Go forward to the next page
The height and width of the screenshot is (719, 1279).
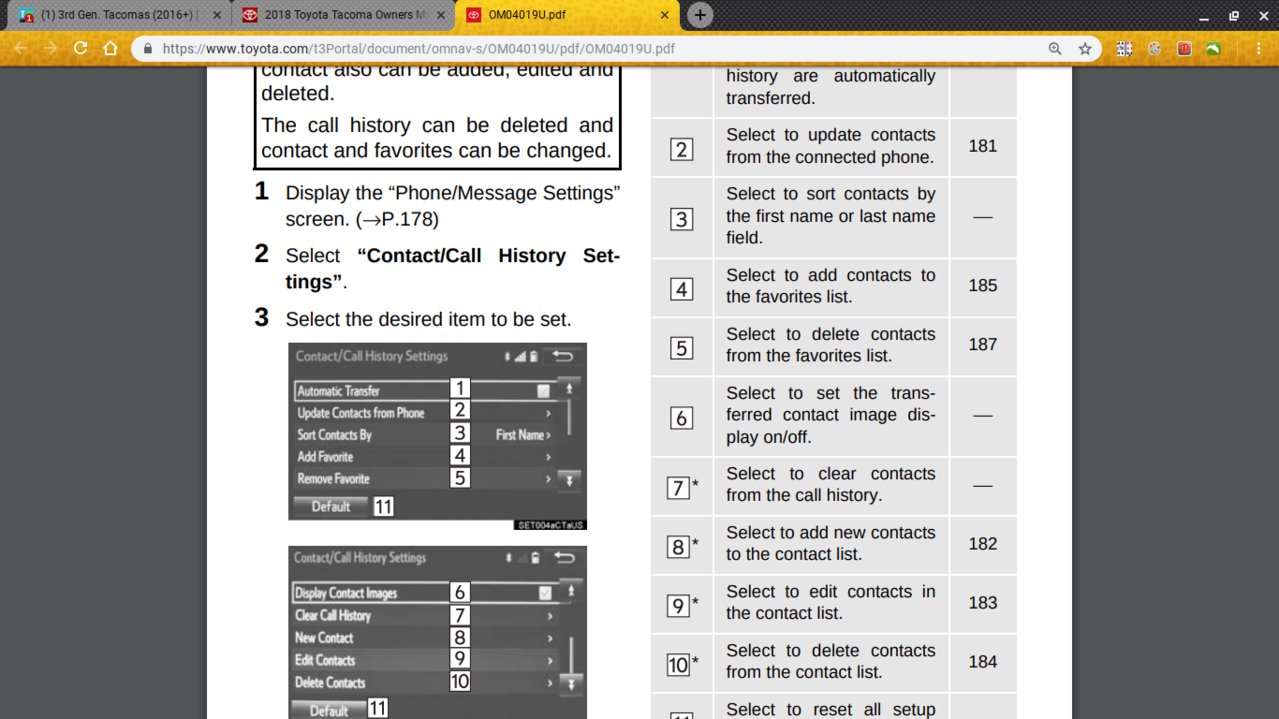point(50,48)
